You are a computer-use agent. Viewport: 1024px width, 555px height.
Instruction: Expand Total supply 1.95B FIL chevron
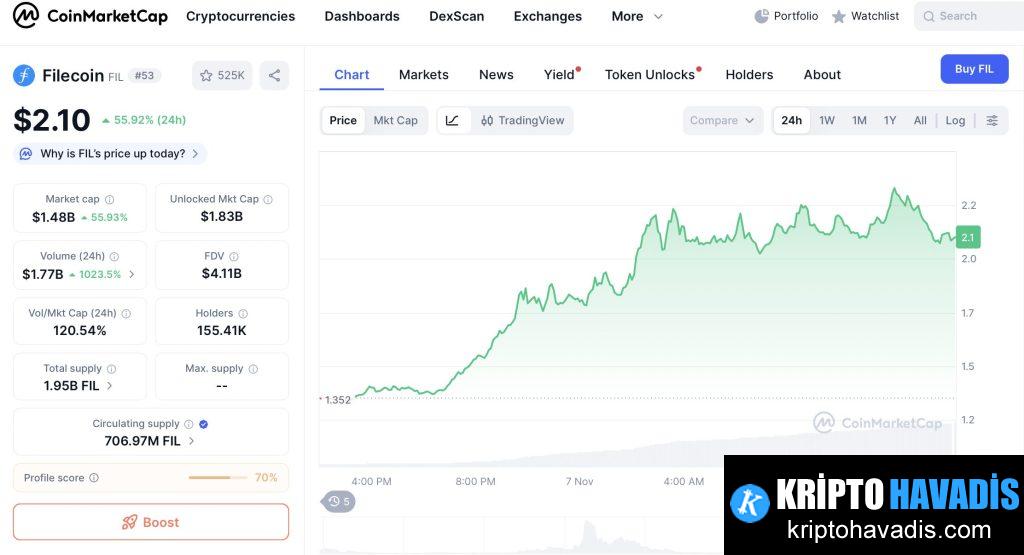pyautogui.click(x=109, y=386)
